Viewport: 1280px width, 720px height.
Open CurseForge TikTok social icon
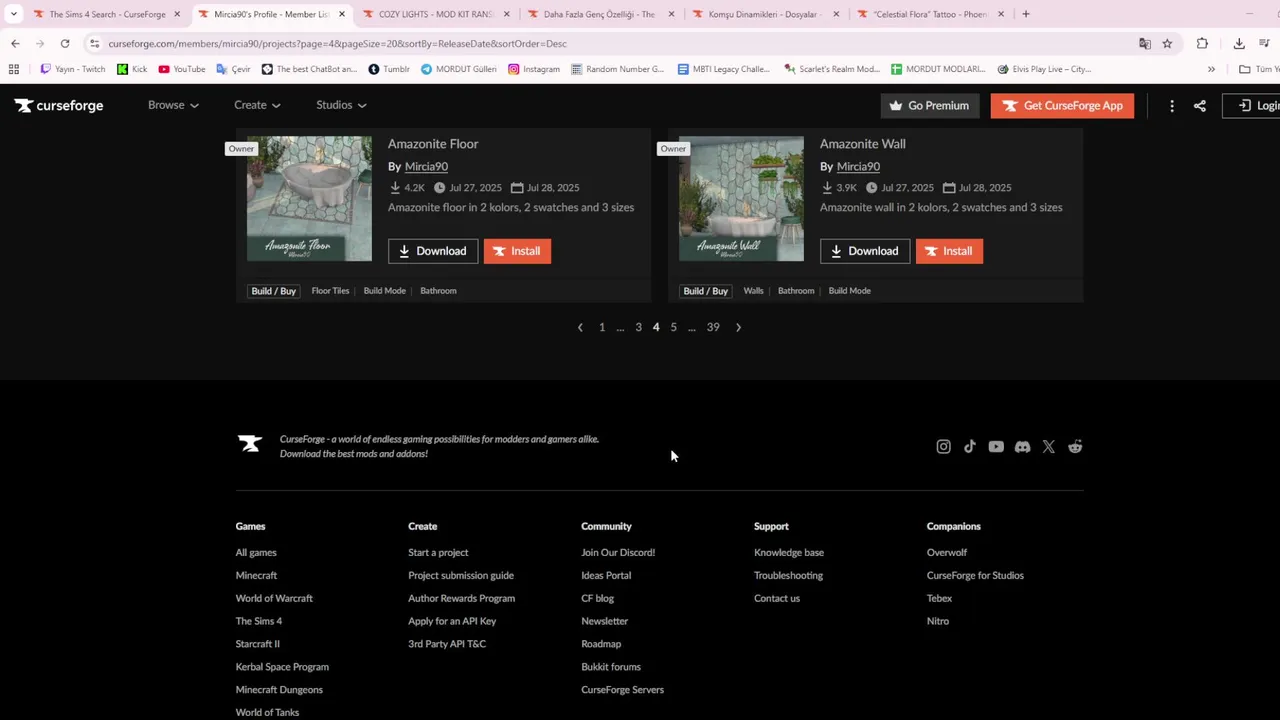[x=969, y=447]
